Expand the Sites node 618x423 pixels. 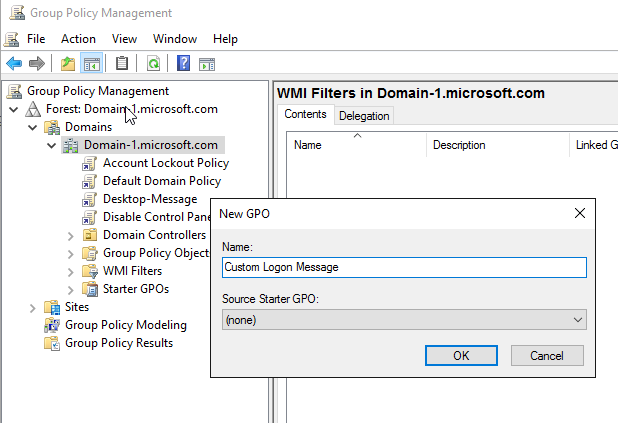[33, 308]
